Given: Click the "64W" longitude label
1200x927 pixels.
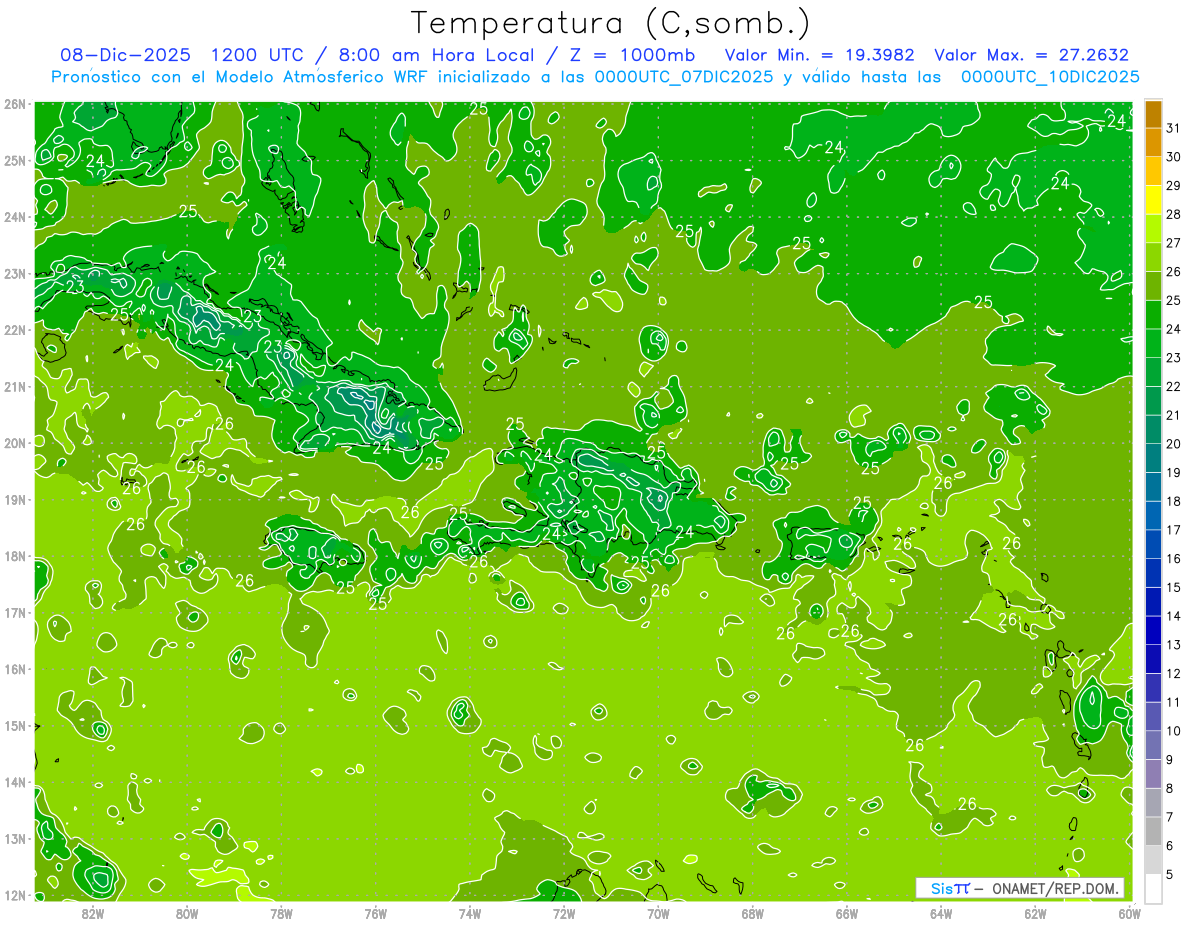Looking at the screenshot, I should click(941, 913).
